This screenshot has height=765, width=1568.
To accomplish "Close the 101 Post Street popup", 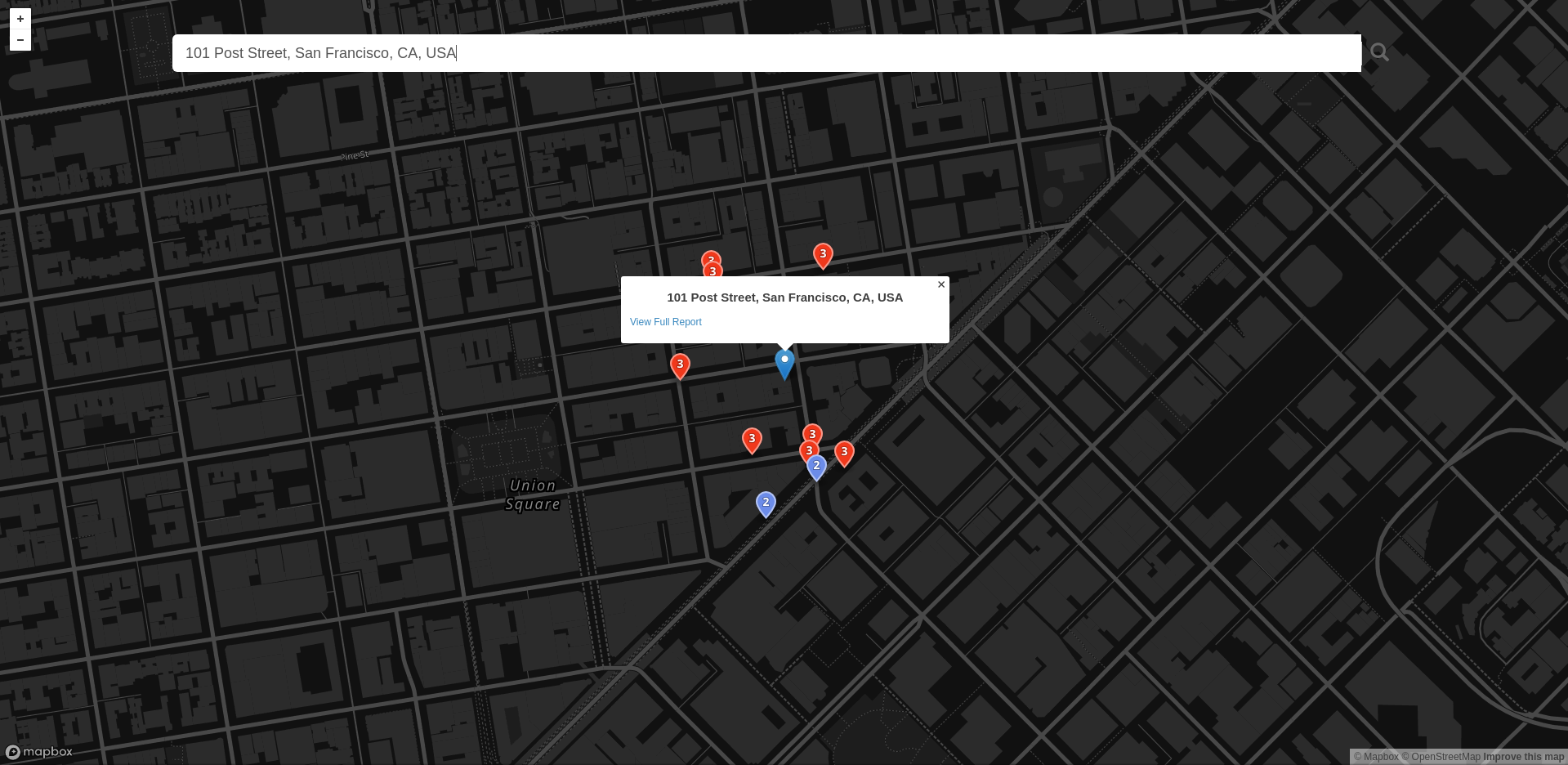I will (941, 284).
